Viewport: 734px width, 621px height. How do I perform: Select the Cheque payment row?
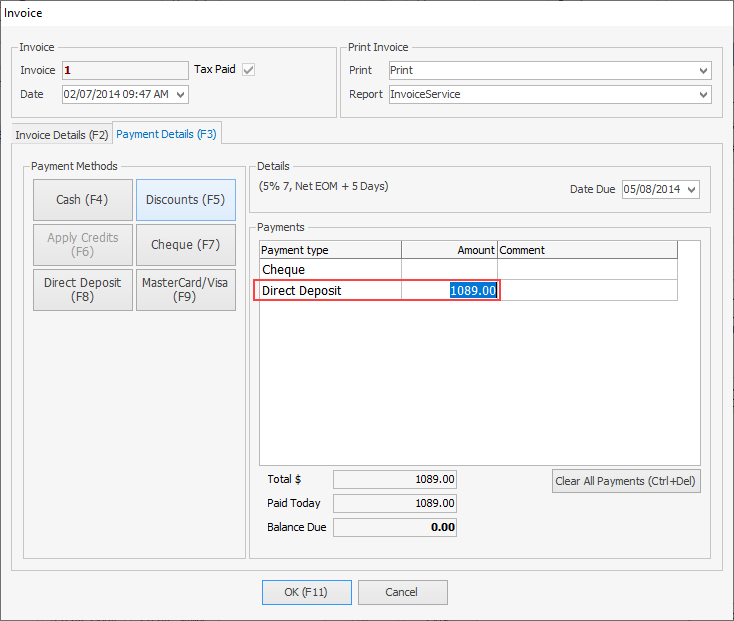[x=330, y=270]
